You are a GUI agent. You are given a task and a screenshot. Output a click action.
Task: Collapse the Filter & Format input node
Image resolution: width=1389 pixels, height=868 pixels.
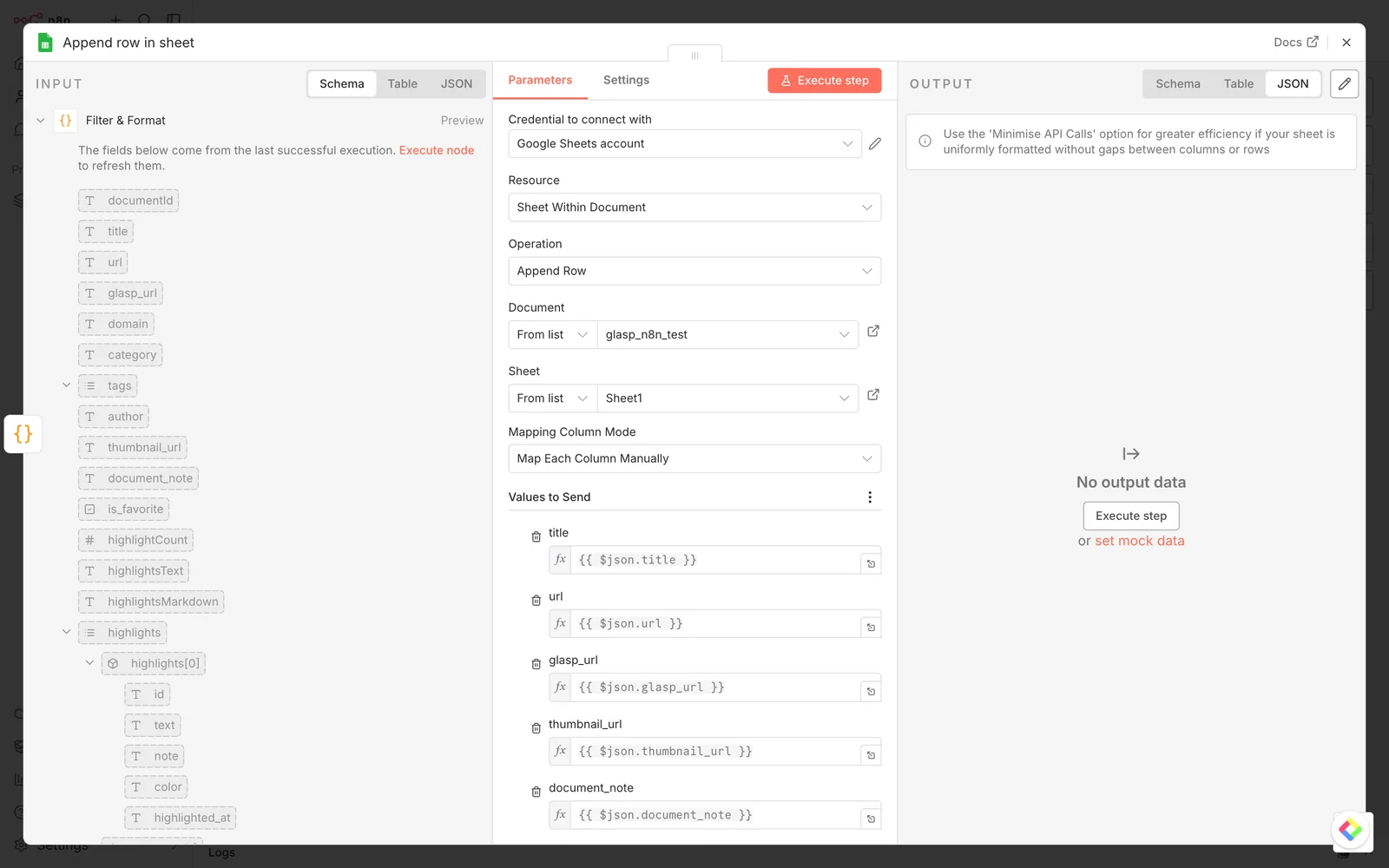[x=40, y=121]
